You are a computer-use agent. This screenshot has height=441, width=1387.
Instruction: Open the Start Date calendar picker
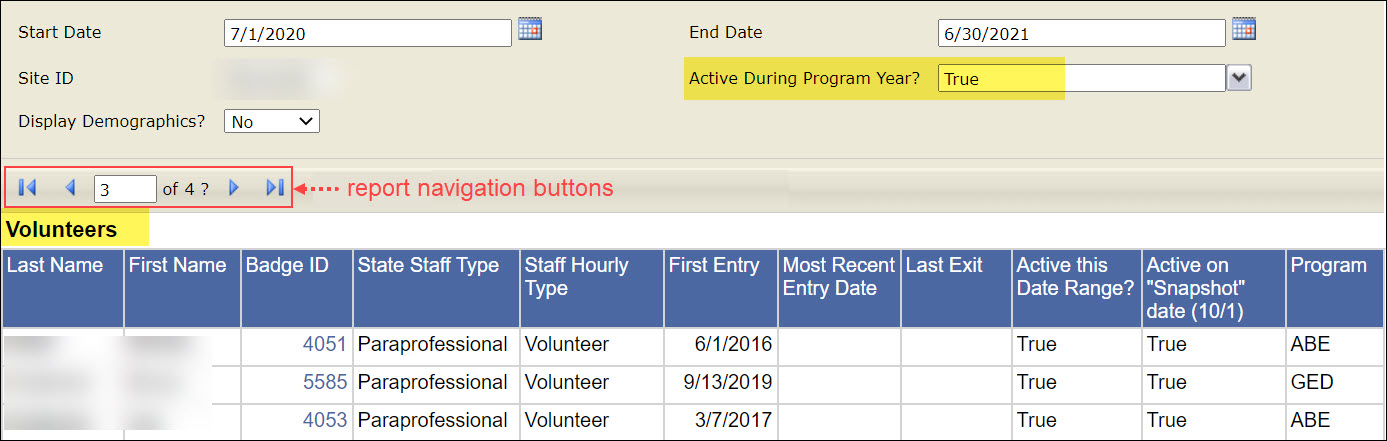pos(529,30)
